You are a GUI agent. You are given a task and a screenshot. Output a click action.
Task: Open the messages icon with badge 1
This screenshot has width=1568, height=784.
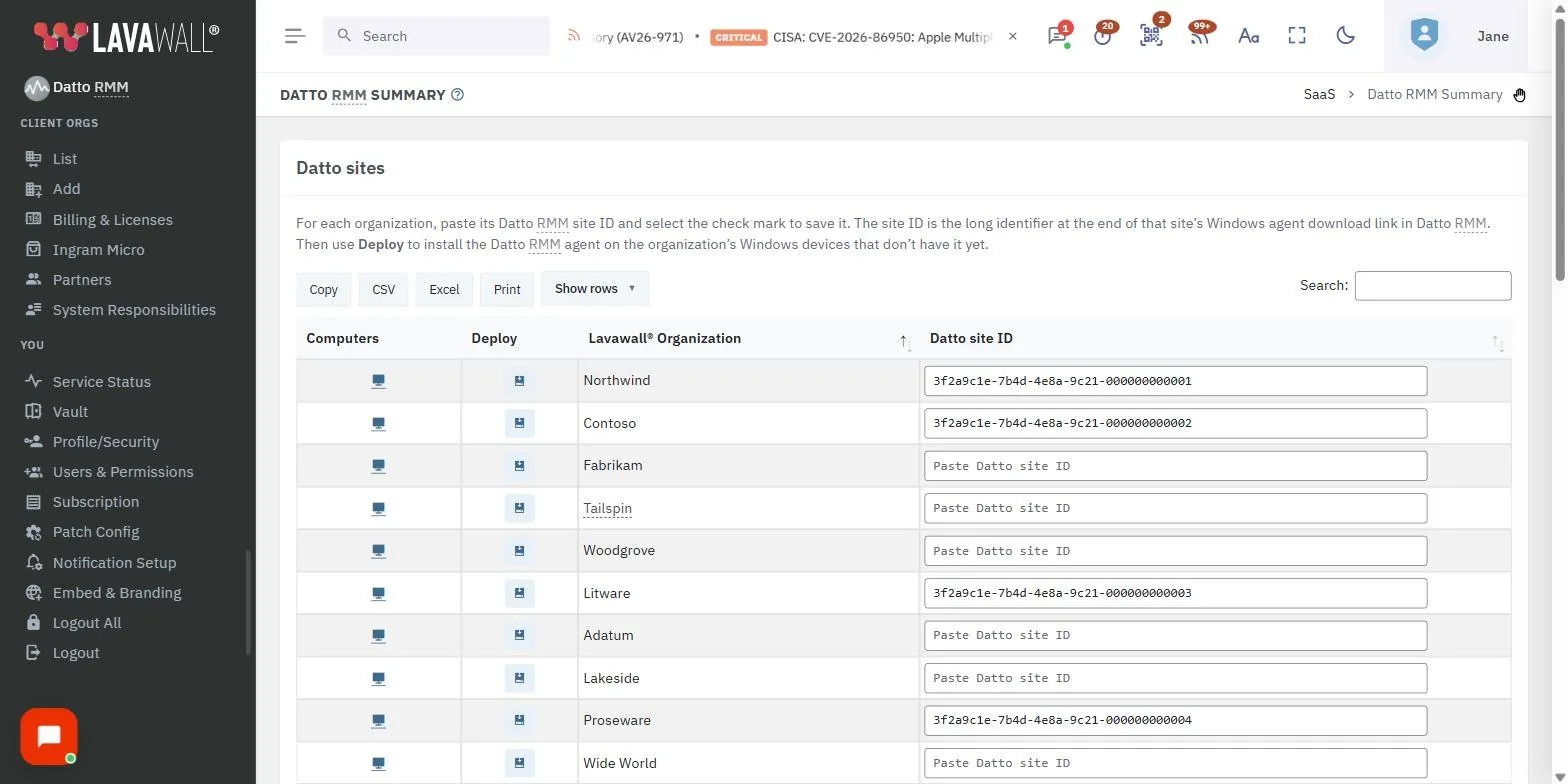click(1057, 36)
